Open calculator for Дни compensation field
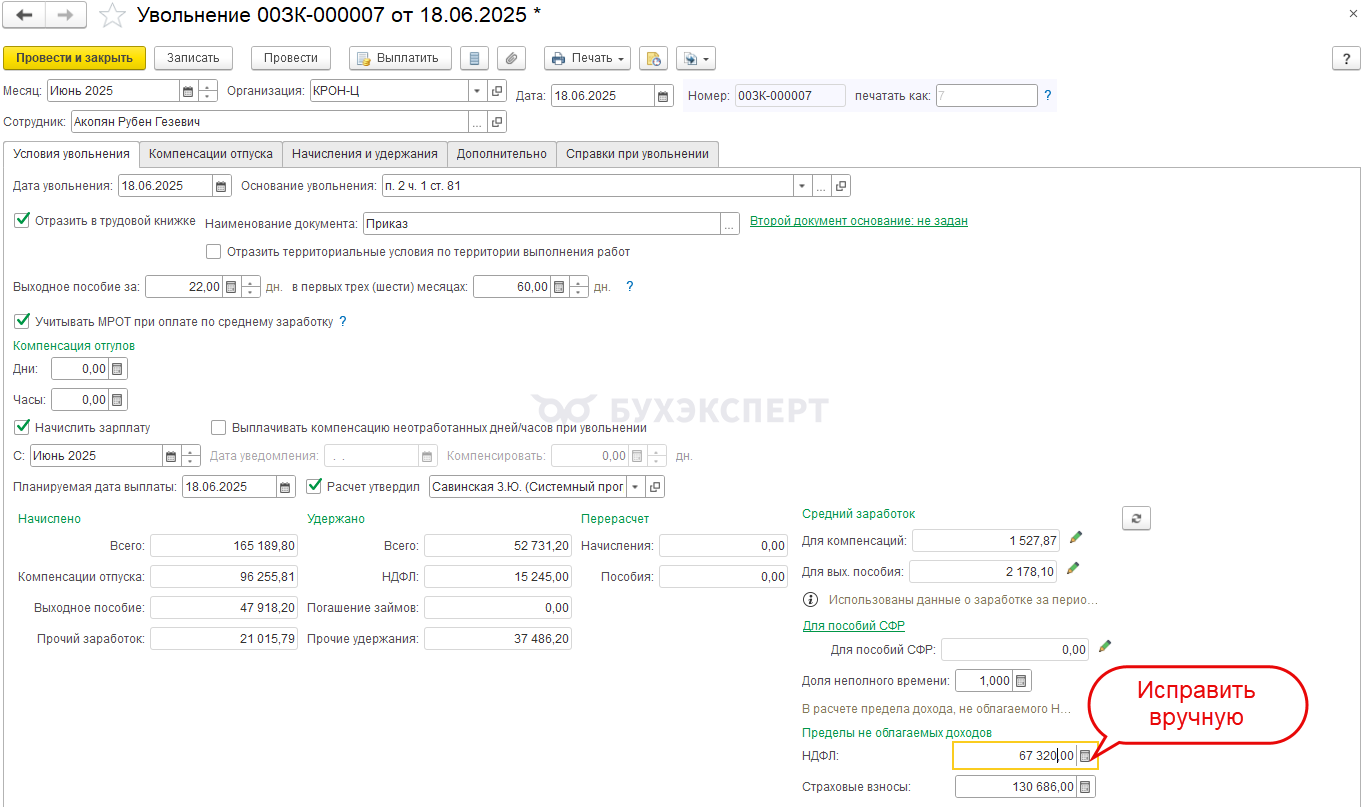Viewport: 1363px width, 807px height. point(118,369)
